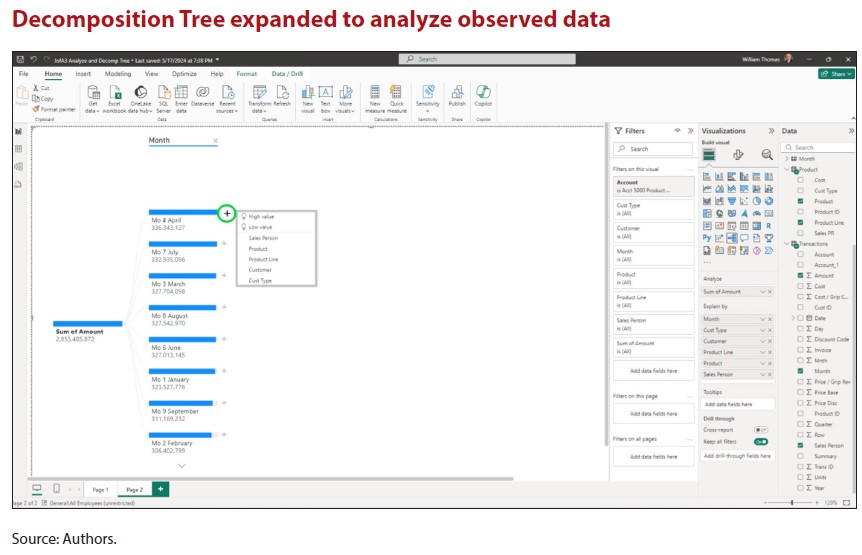
Task: Expand the Date hierarchy in Data pane
Action: (792, 318)
